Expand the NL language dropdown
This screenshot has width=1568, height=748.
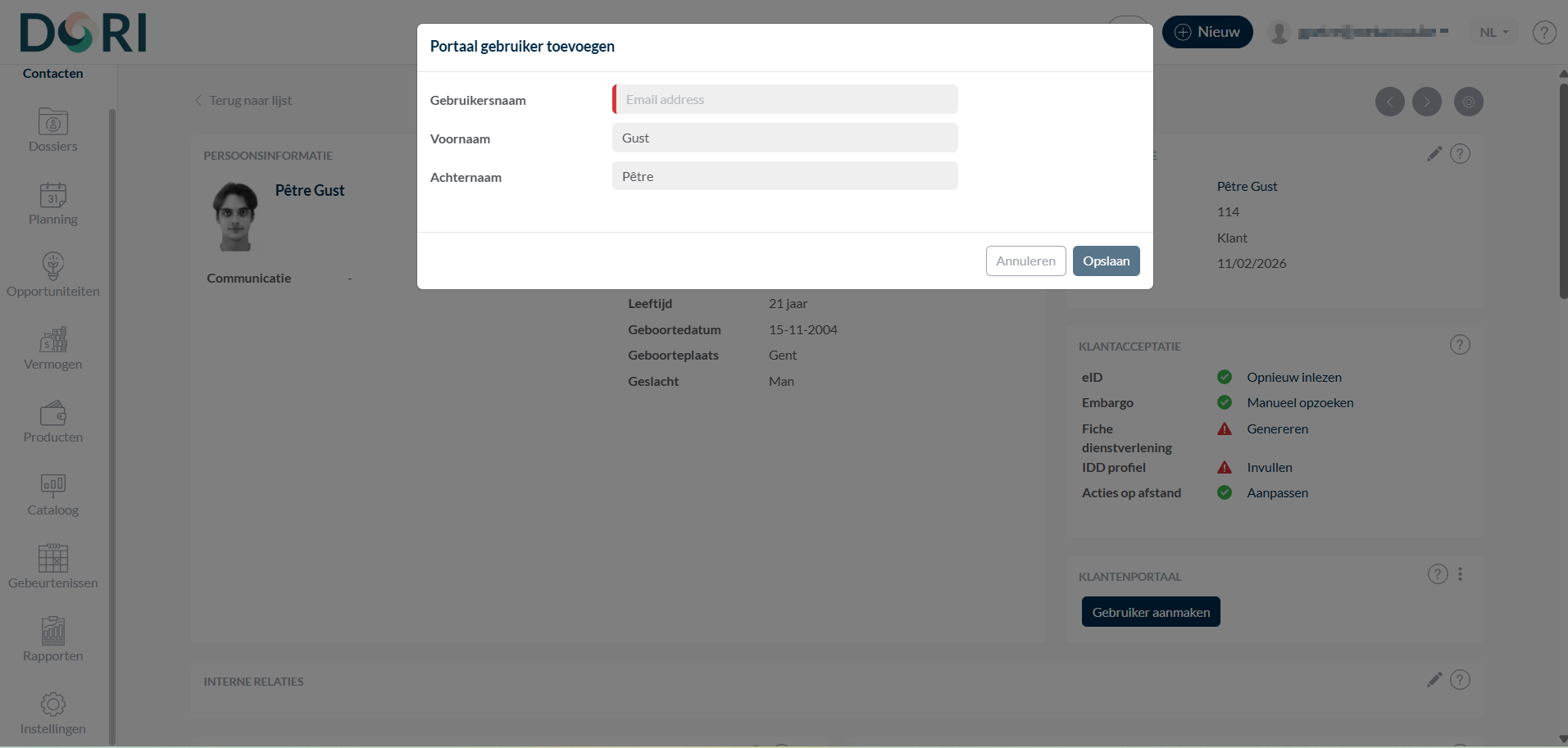pos(1494,33)
